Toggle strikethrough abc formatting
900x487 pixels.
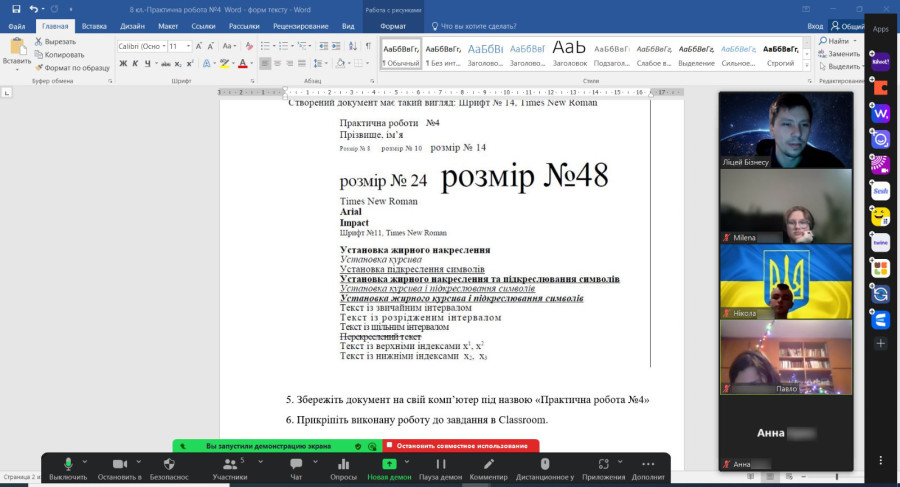165,63
